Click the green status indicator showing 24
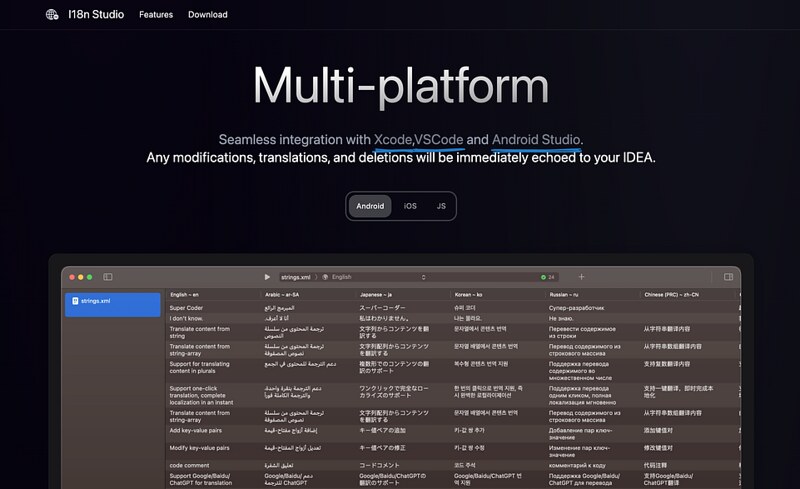Viewport: 800px width, 489px height. [x=547, y=277]
